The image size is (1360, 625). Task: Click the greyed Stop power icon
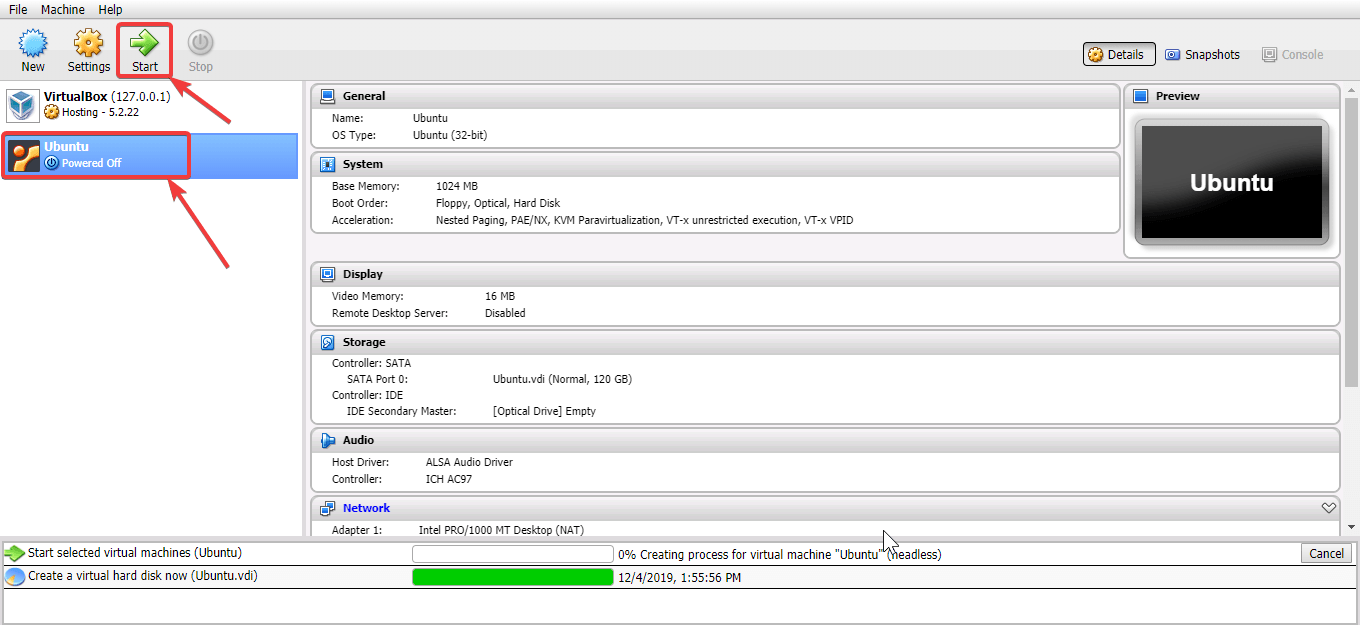click(x=201, y=43)
